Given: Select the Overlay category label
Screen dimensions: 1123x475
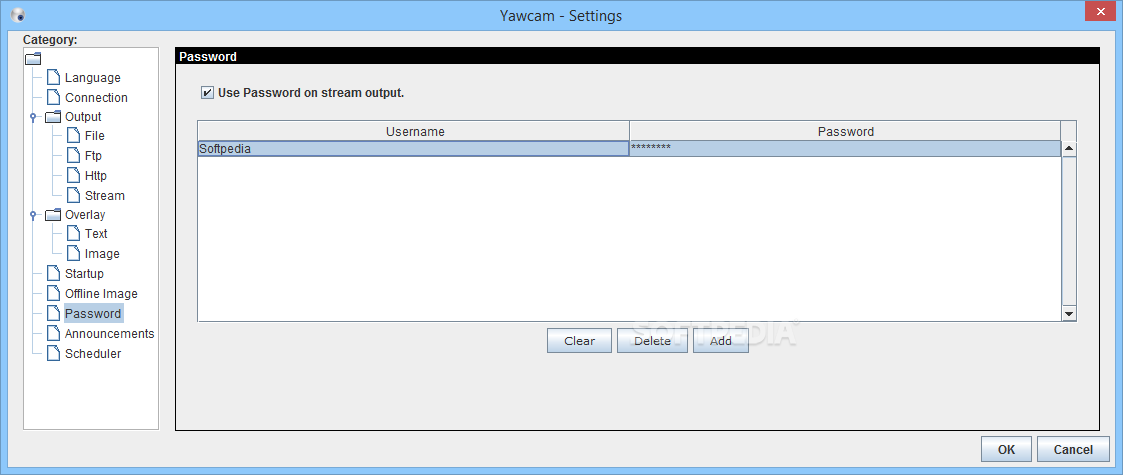Looking at the screenshot, I should [85, 215].
